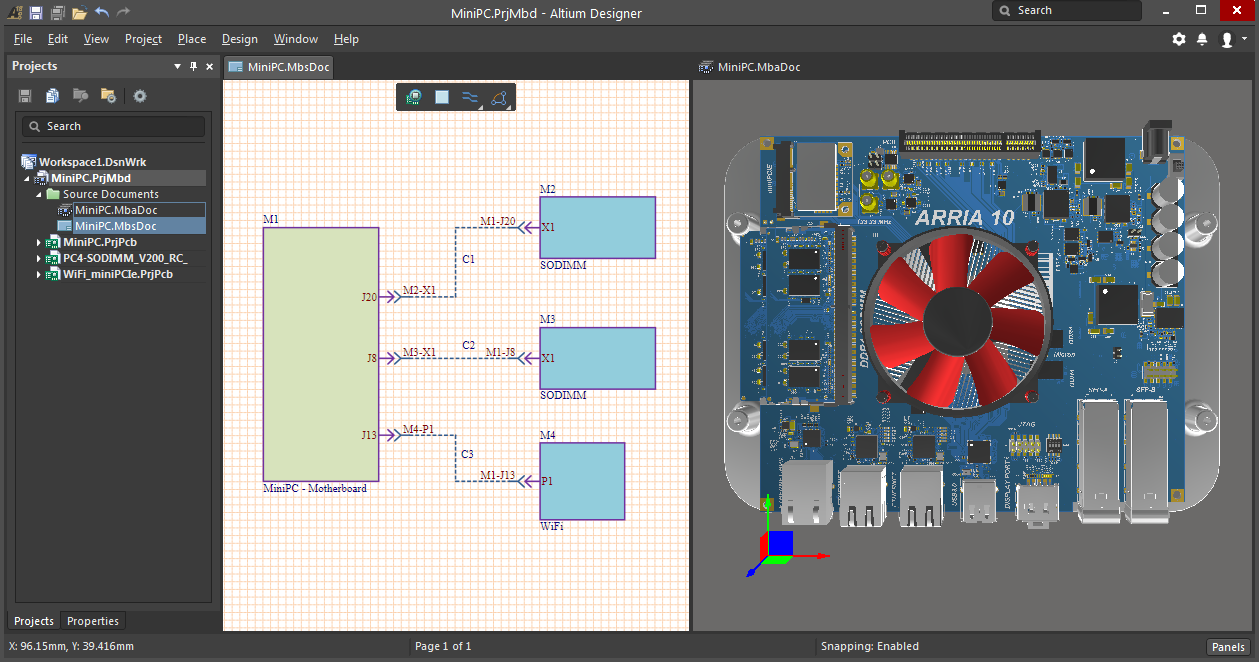Toggle the pin on the Projects panel
This screenshot has width=1259, height=662.
[193, 66]
